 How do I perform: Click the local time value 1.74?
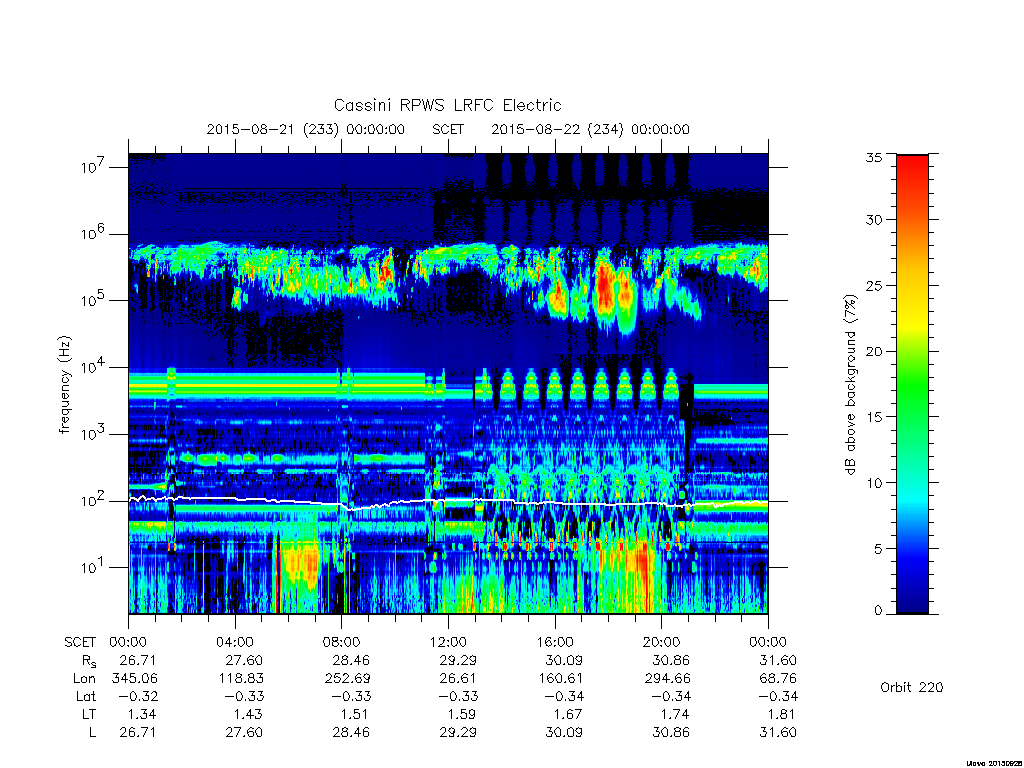tap(675, 714)
